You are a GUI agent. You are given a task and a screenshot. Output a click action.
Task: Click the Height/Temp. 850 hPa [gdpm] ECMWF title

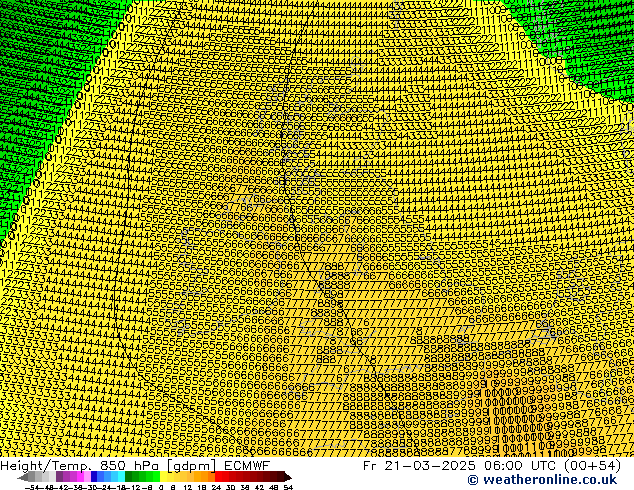click(x=135, y=466)
